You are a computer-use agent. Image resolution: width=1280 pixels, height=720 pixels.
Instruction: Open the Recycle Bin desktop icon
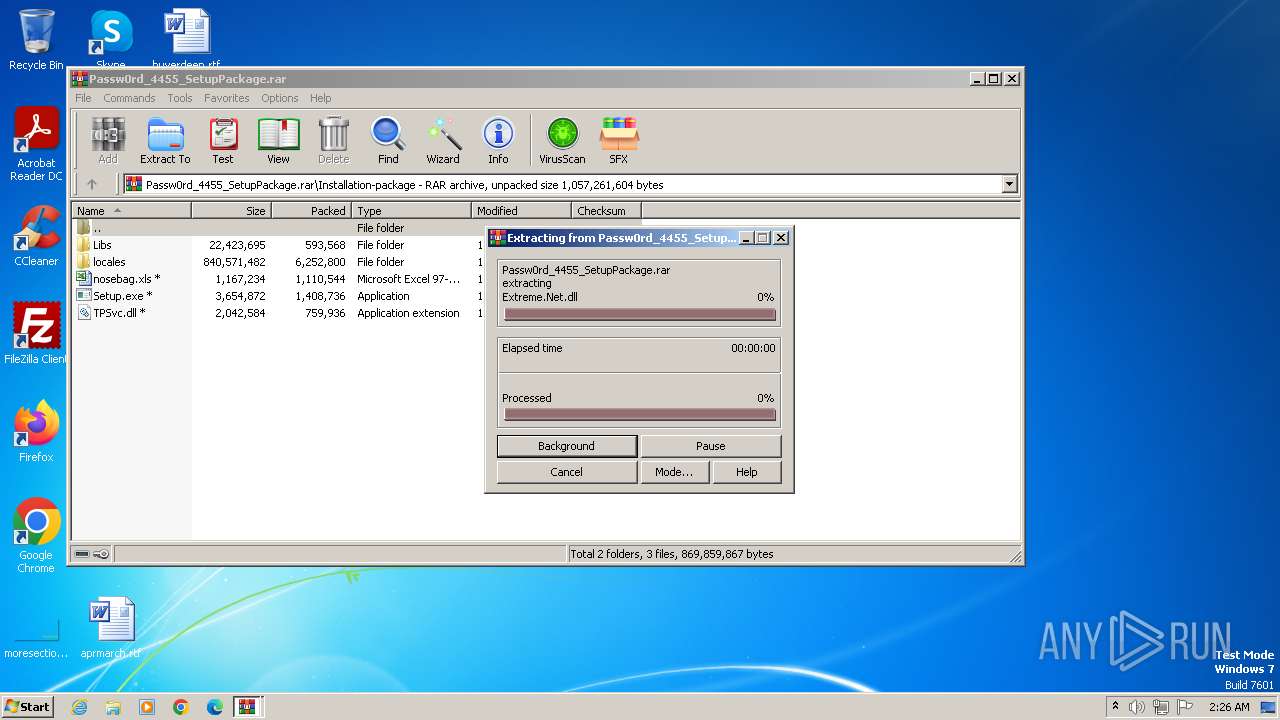click(36, 40)
